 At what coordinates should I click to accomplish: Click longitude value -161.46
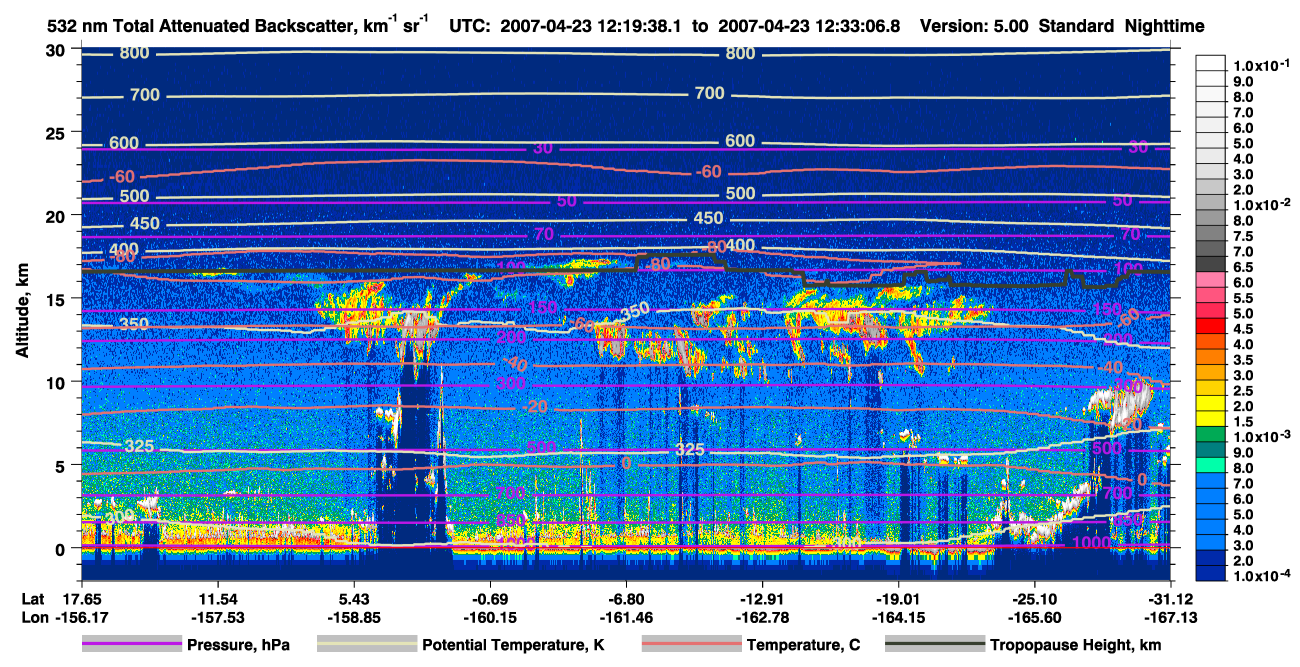(626, 618)
